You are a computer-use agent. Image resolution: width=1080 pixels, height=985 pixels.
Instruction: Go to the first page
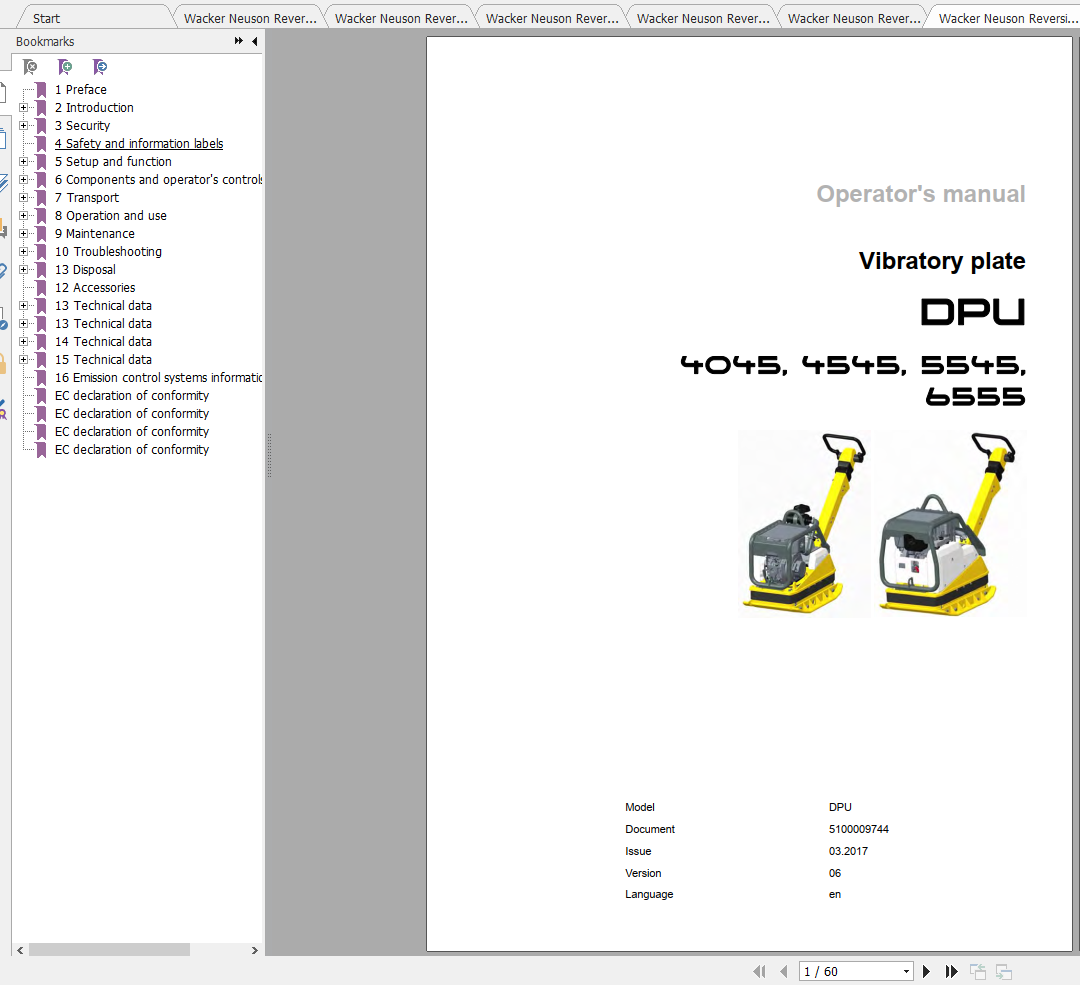[759, 971]
